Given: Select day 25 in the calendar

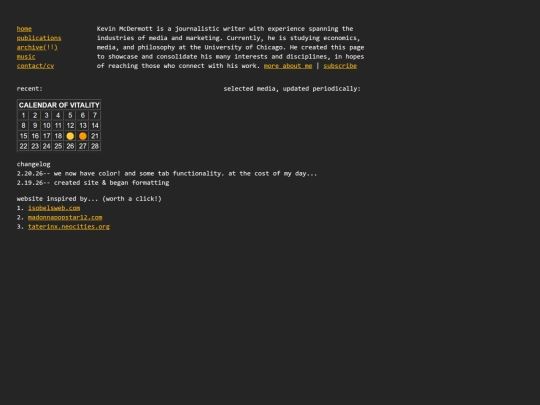Looking at the screenshot, I should pyautogui.click(x=58, y=146).
